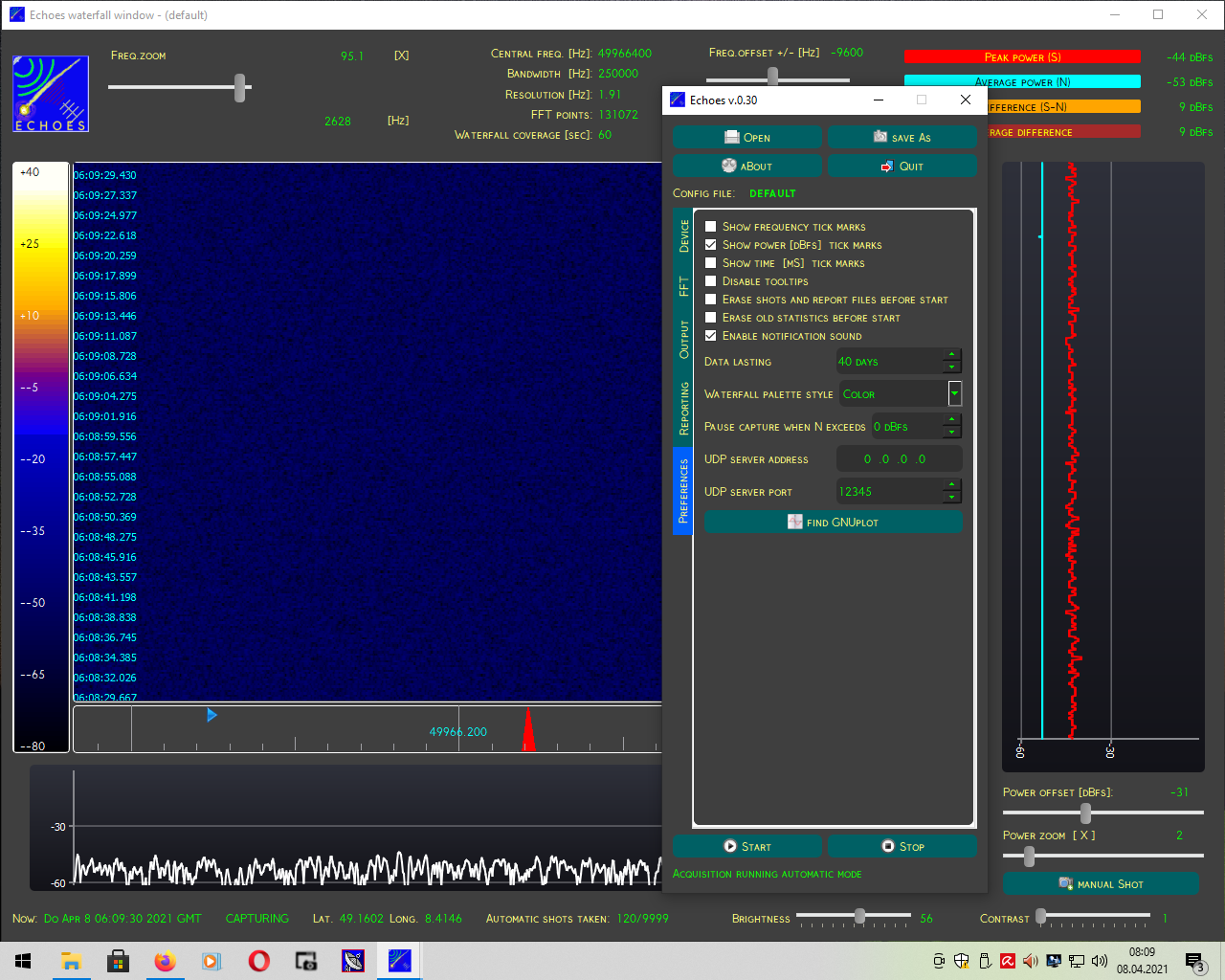Click the blue triangle marker on frequency ruler

click(x=212, y=715)
